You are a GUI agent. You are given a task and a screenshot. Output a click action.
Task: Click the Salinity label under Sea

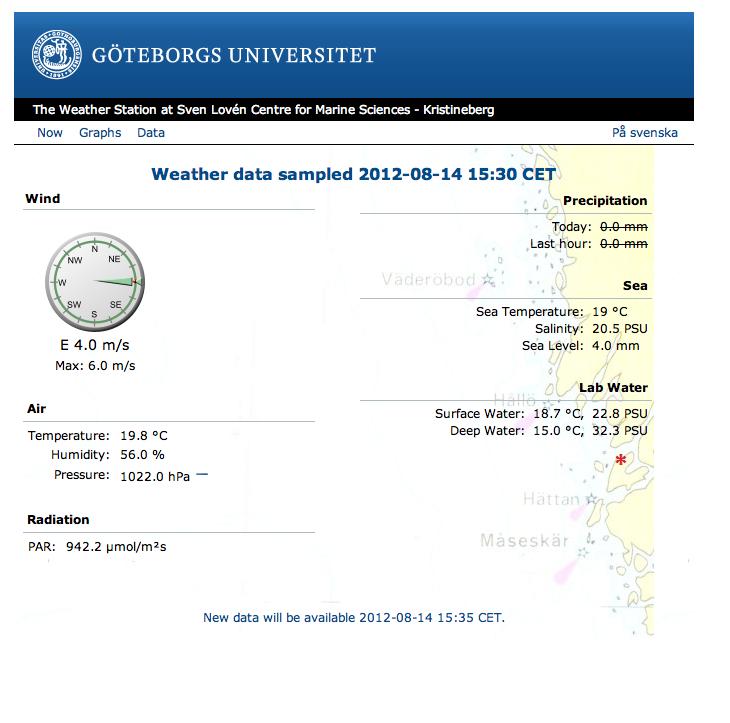tap(559, 329)
